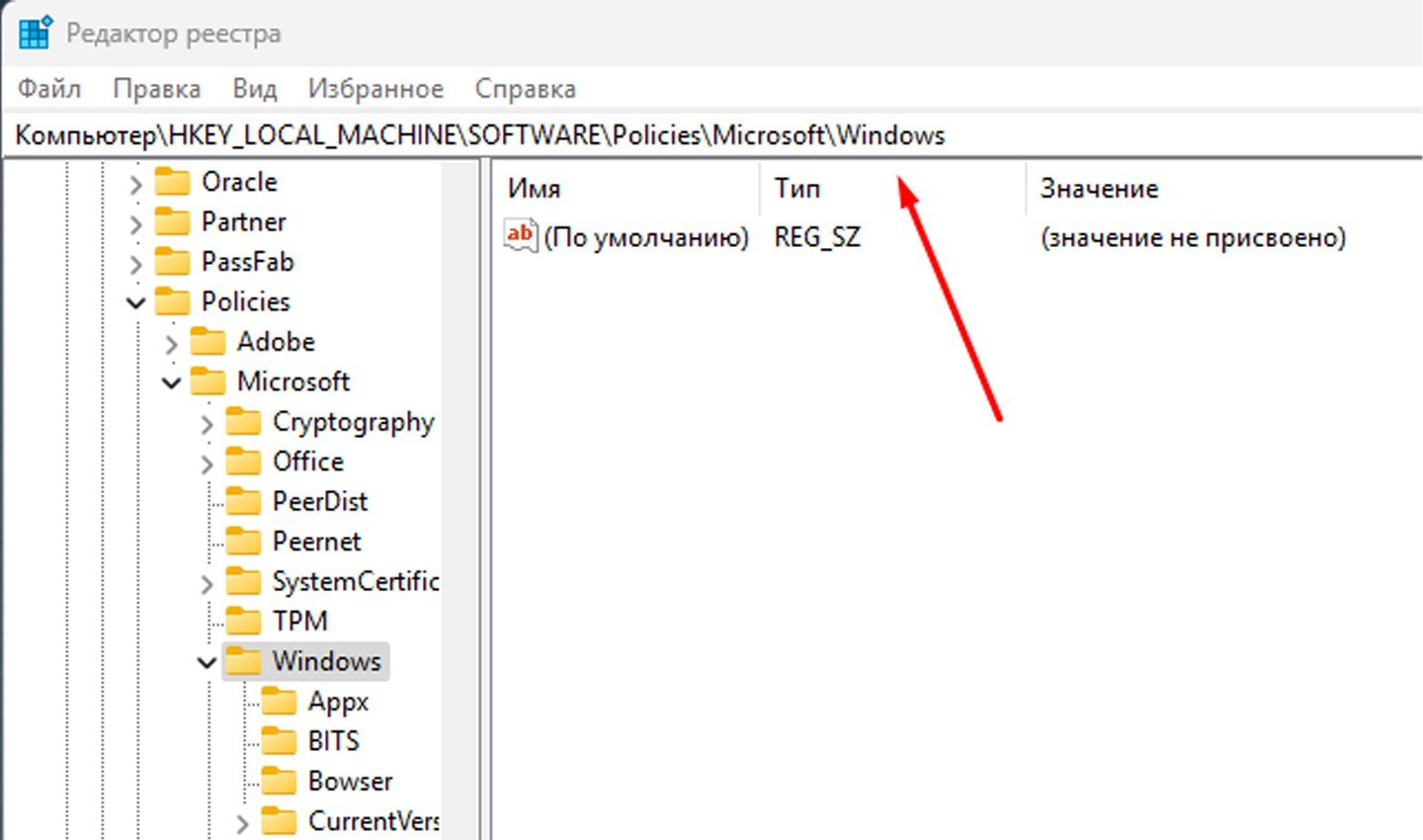Click the Policies folder icon

click(x=173, y=301)
